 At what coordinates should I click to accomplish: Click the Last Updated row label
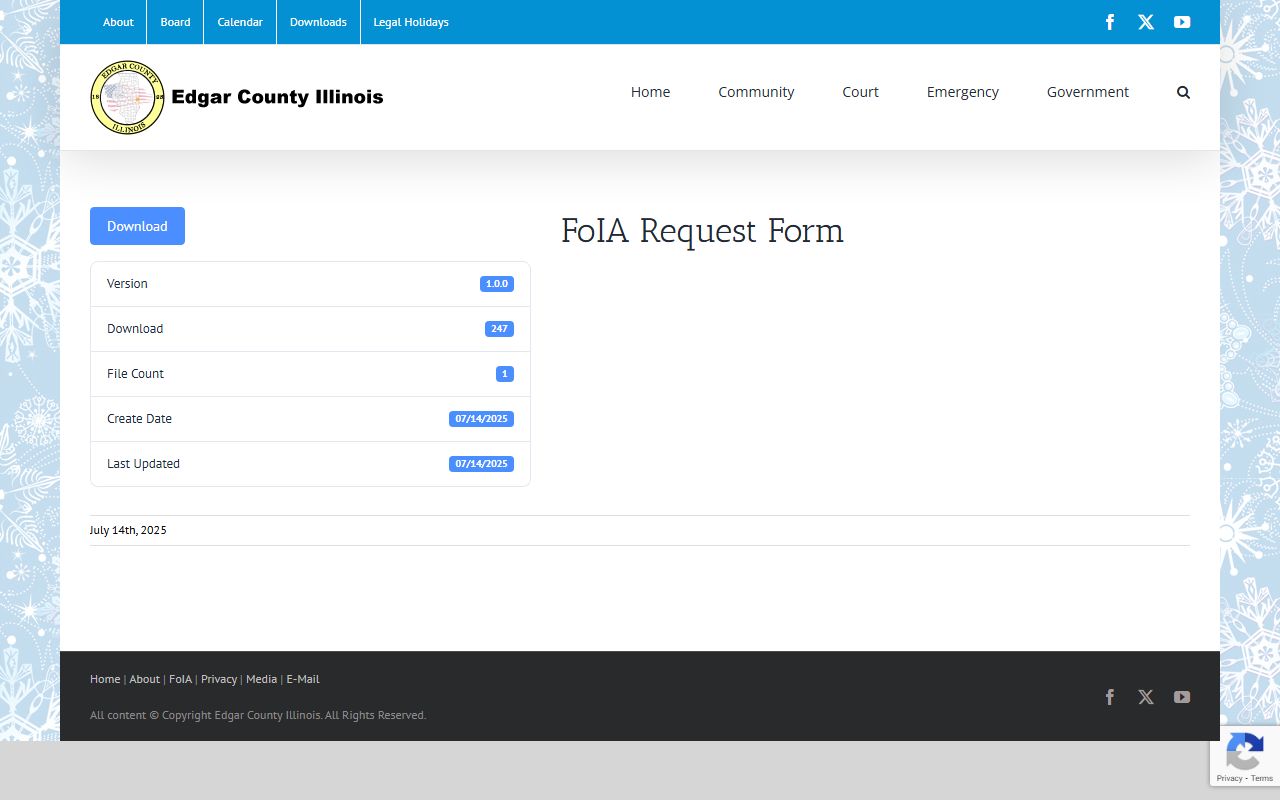tap(143, 464)
